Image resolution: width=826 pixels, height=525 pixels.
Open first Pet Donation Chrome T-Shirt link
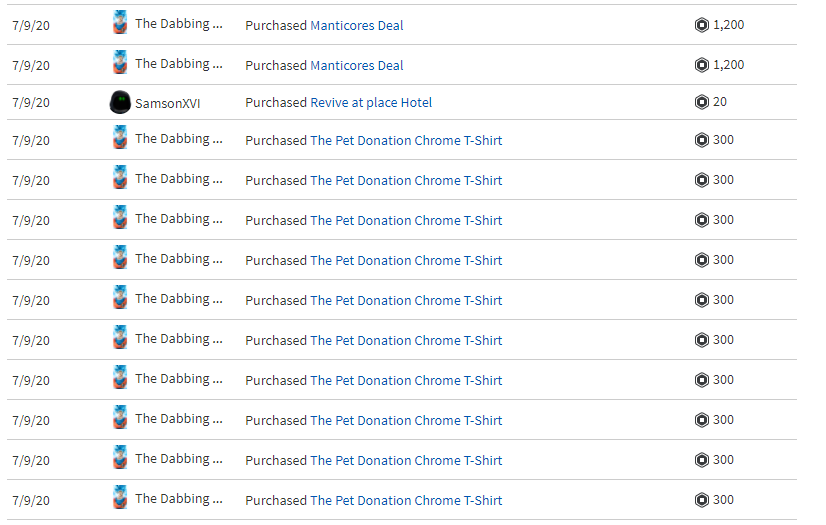pos(406,141)
